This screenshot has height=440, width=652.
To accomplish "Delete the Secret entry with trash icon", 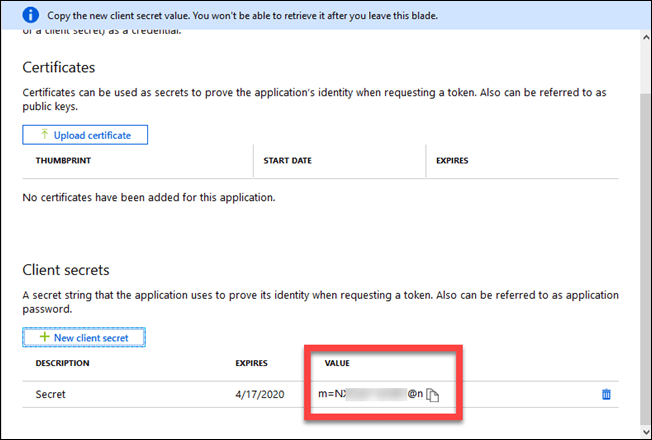I will point(606,395).
